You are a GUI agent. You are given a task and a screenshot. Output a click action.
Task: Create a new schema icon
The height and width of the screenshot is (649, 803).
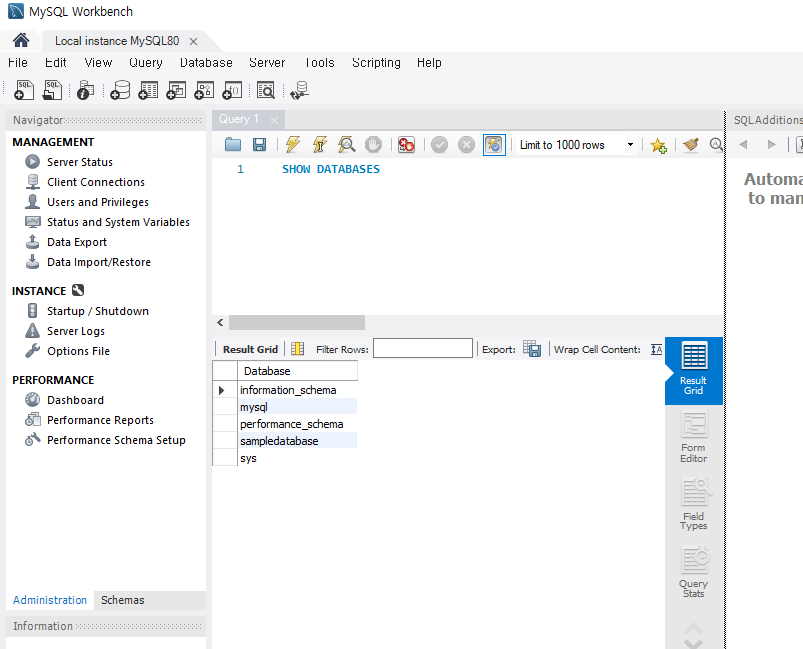point(120,90)
